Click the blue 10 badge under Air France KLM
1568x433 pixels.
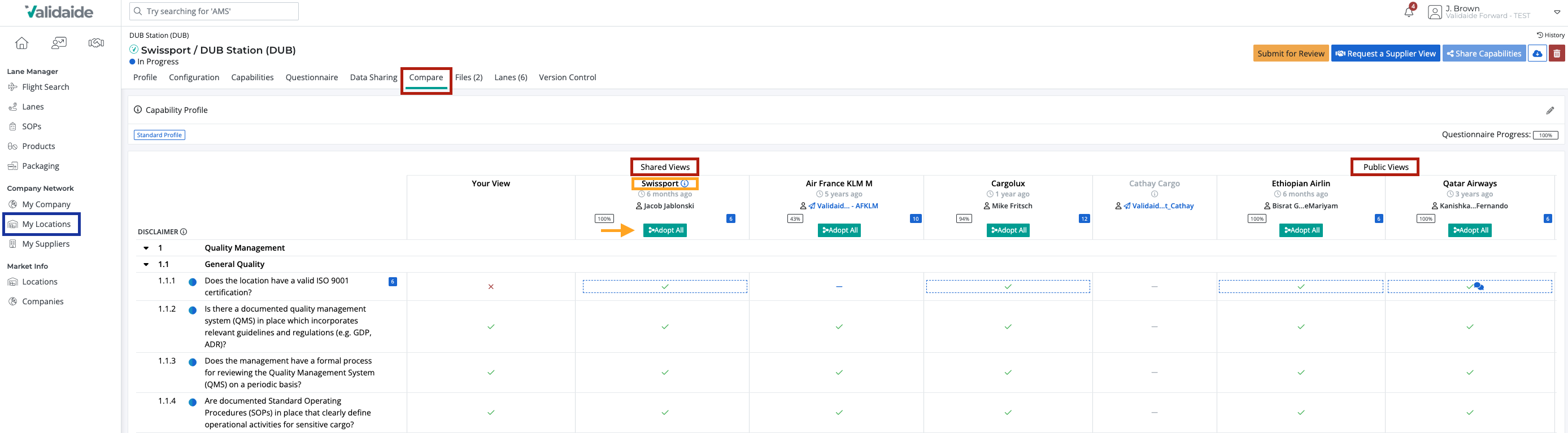[916, 219]
